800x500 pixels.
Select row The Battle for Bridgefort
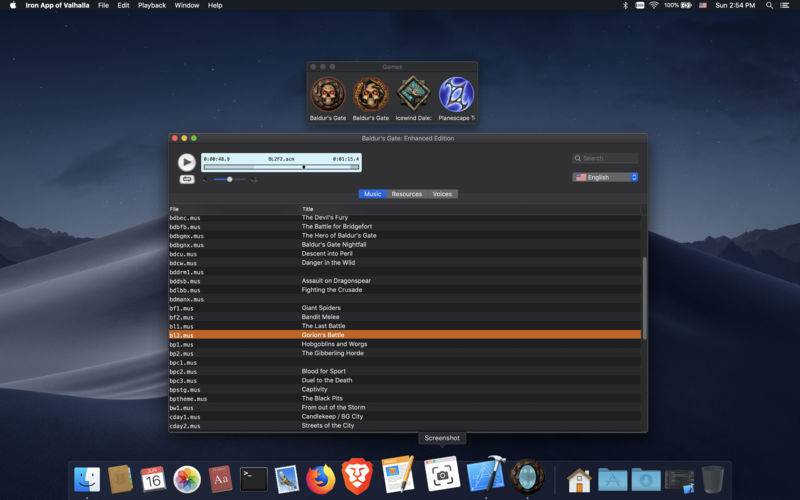click(405, 227)
